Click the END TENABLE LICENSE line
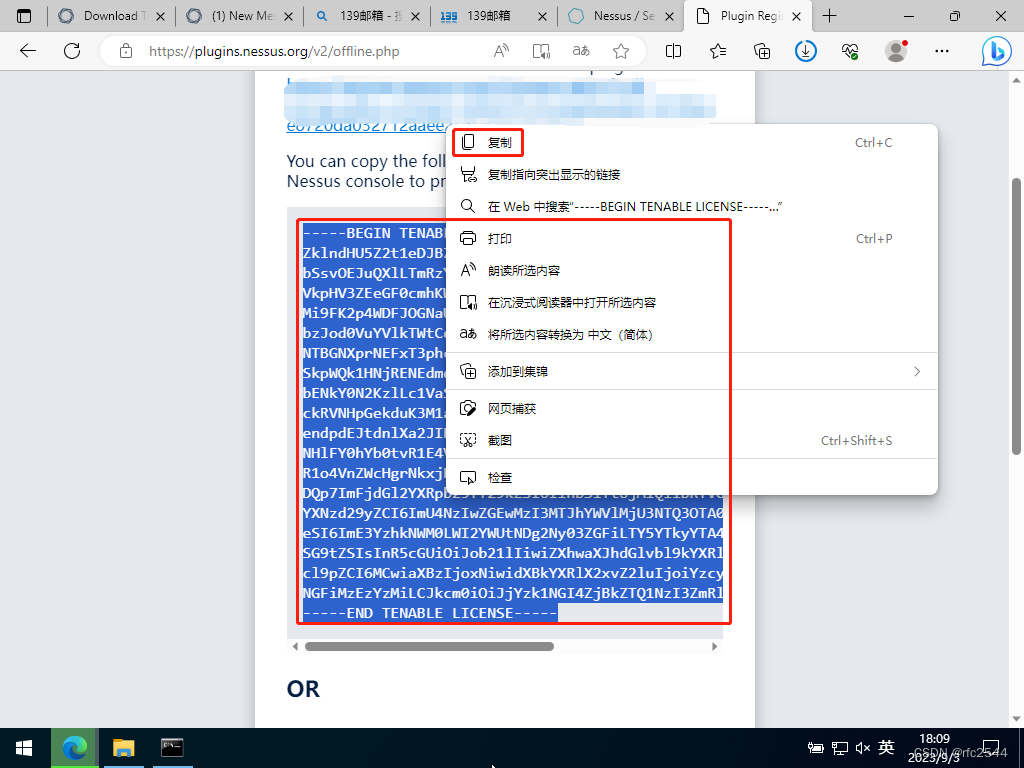Screen dimensions: 1024x768 (430, 613)
